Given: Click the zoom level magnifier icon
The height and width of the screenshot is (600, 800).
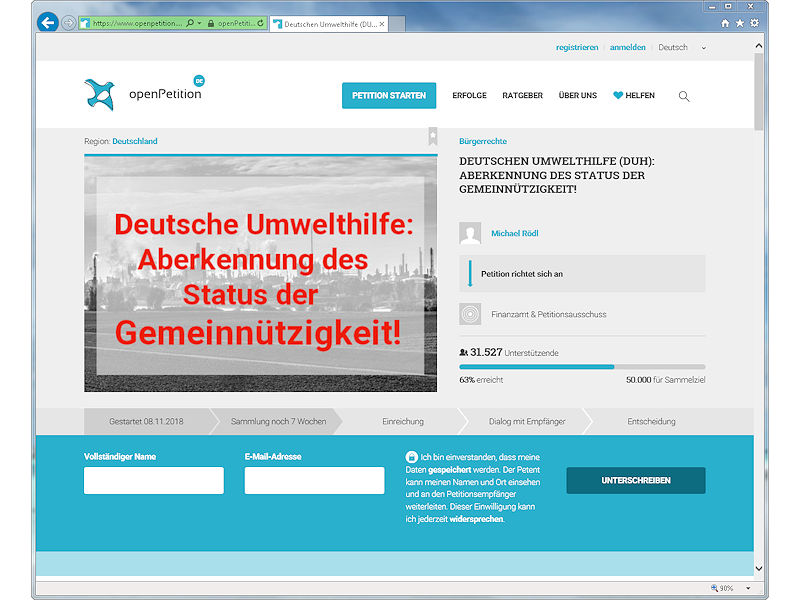Looking at the screenshot, I should tap(714, 588).
